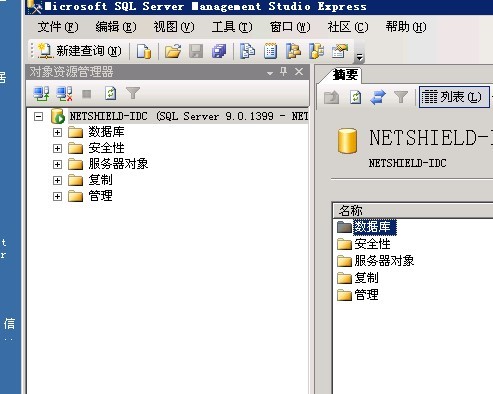Open the 帮助(H) menu
493x394 pixels.
point(406,27)
